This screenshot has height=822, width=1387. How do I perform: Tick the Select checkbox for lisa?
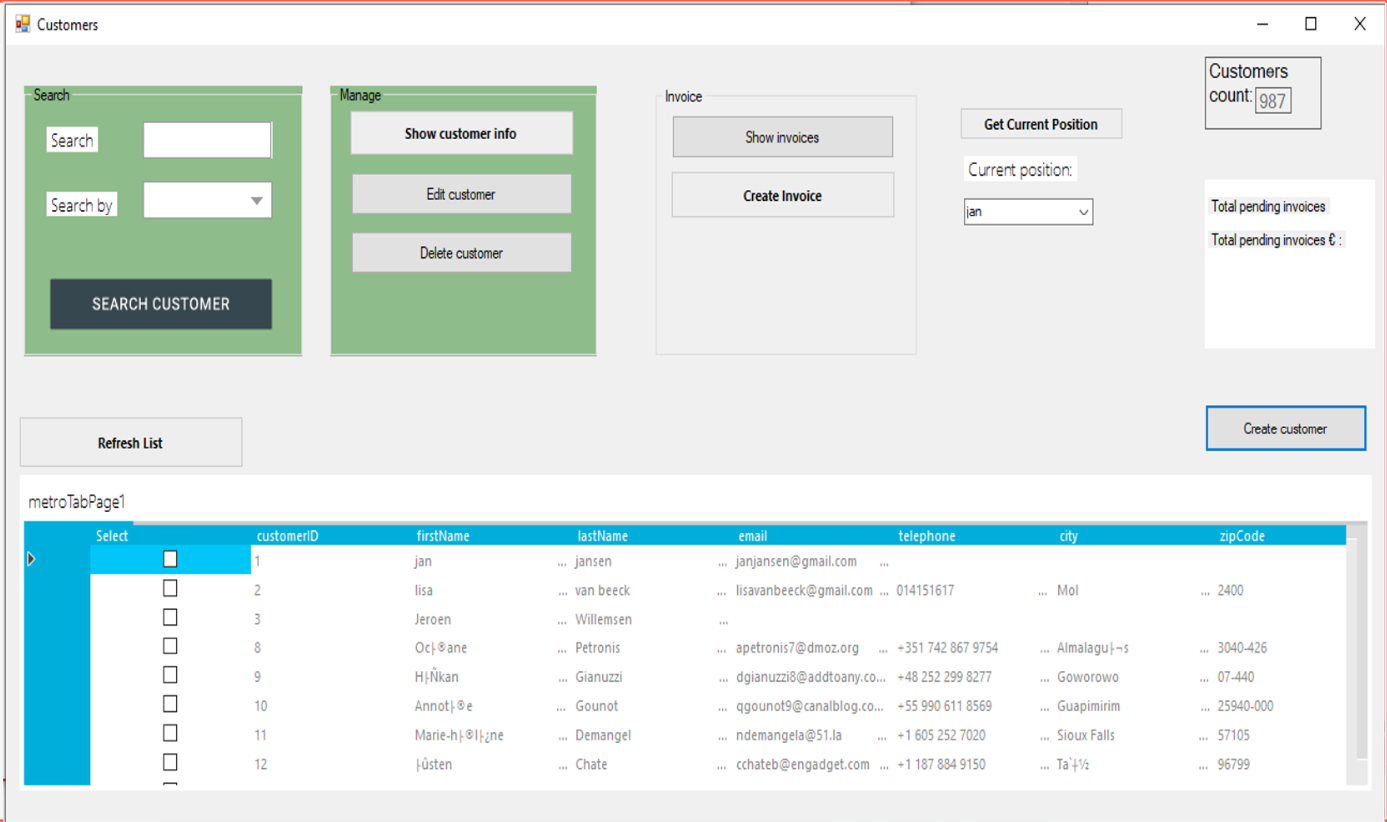point(170,589)
